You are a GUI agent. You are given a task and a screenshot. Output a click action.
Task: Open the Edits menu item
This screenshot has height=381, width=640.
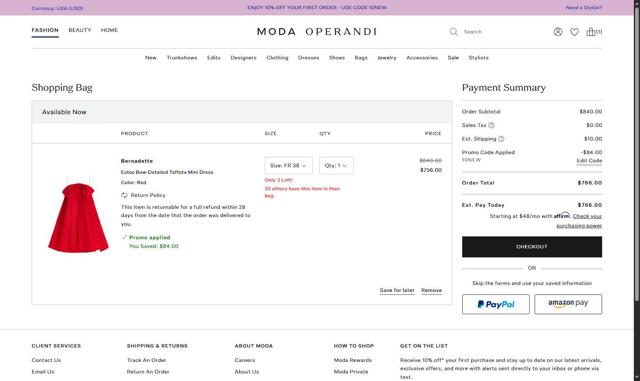coord(213,58)
